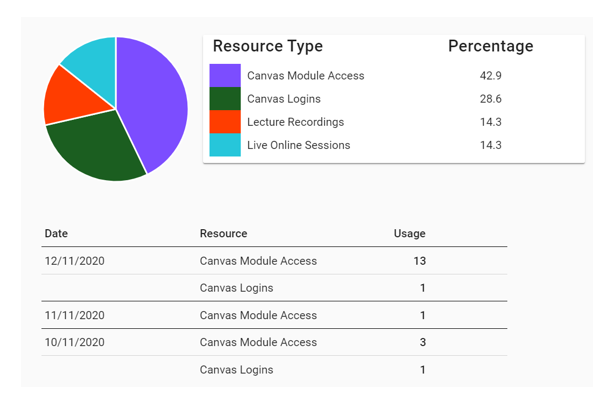Viewport: 610px width, 406px height.
Task: Click the purple Canvas Module Access swatch
Action: coord(225,76)
